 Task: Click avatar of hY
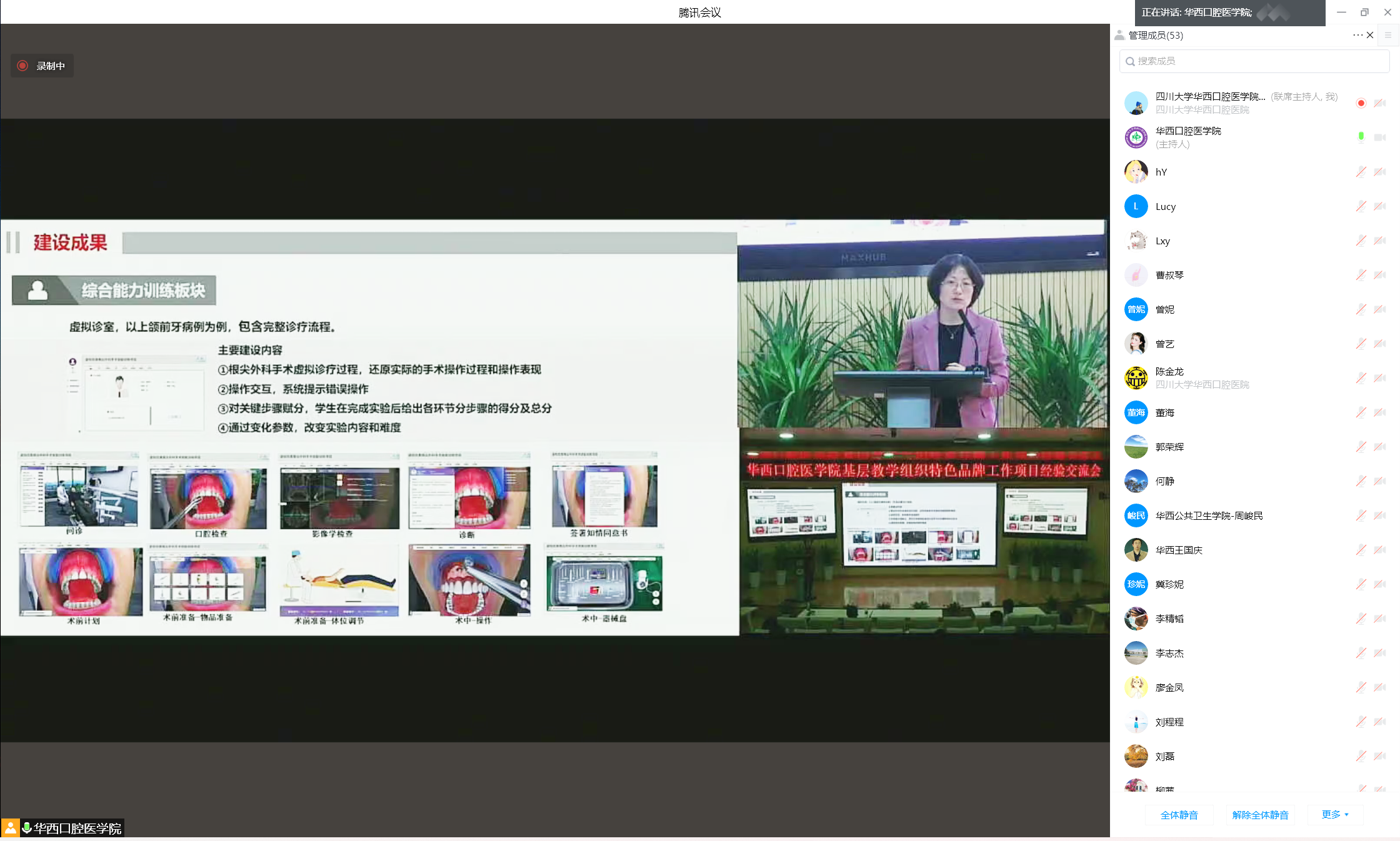pos(1136,172)
